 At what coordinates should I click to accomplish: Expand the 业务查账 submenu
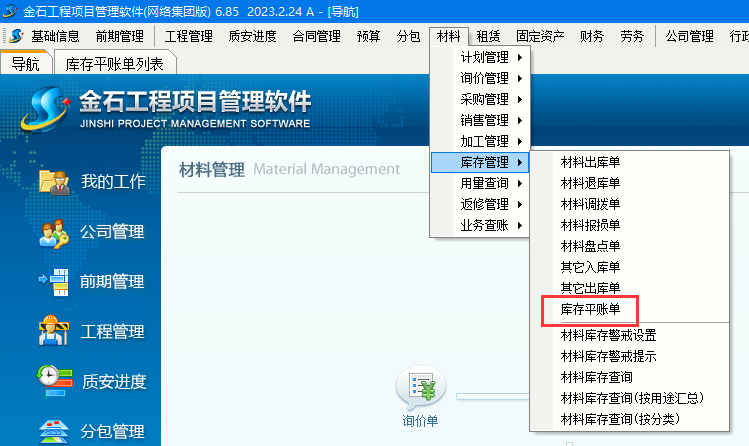click(485, 225)
